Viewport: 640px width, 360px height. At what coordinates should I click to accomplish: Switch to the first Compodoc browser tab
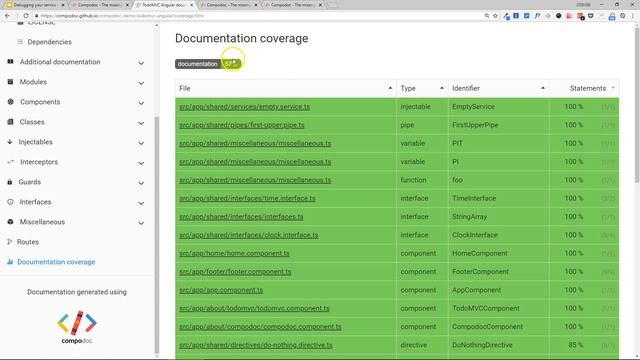99,5
